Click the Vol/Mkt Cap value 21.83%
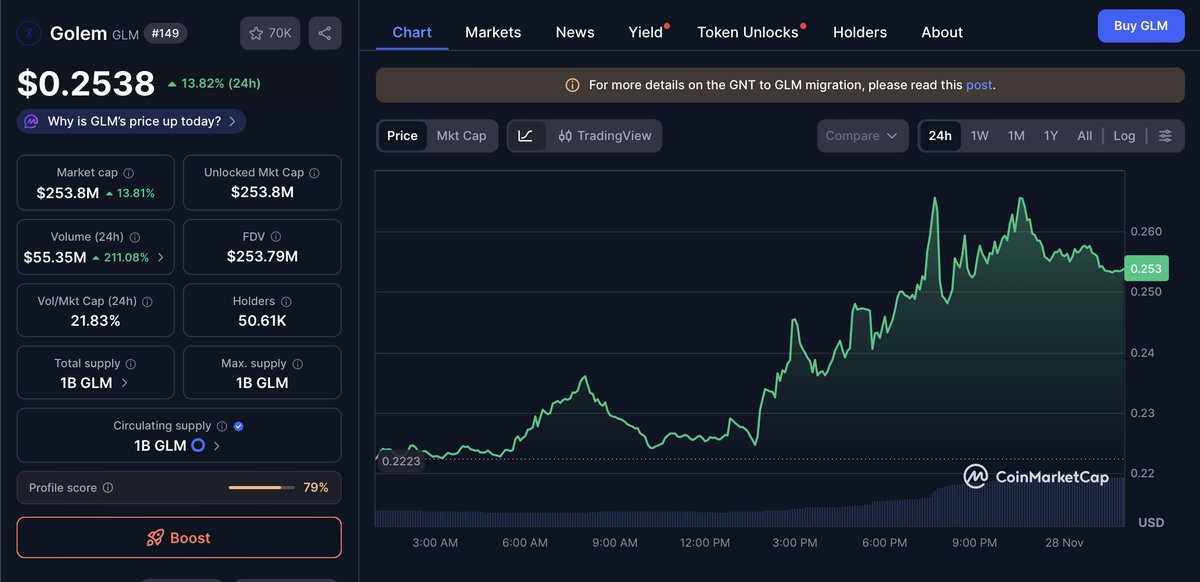Viewport: 1200px width, 582px height. tap(95, 320)
